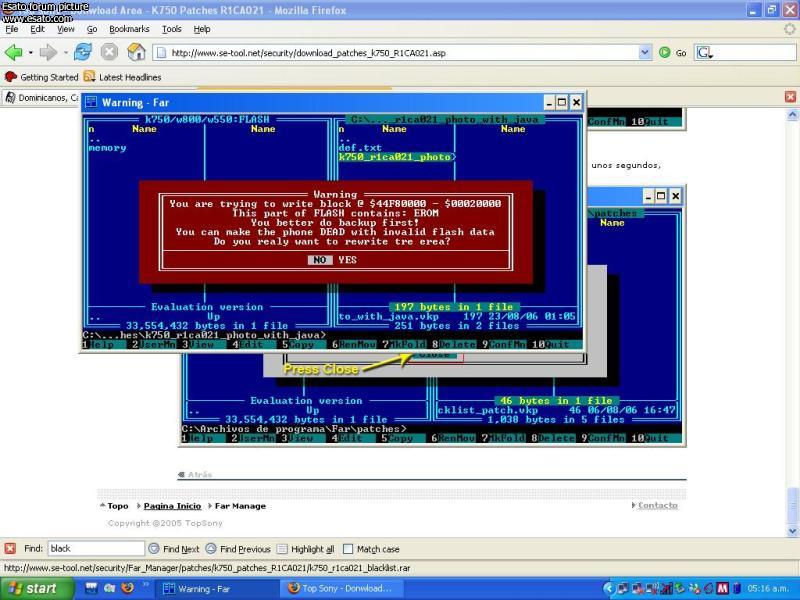Expand hidden system tray icons arrow
Screen dimensions: 800x600
coord(608,588)
